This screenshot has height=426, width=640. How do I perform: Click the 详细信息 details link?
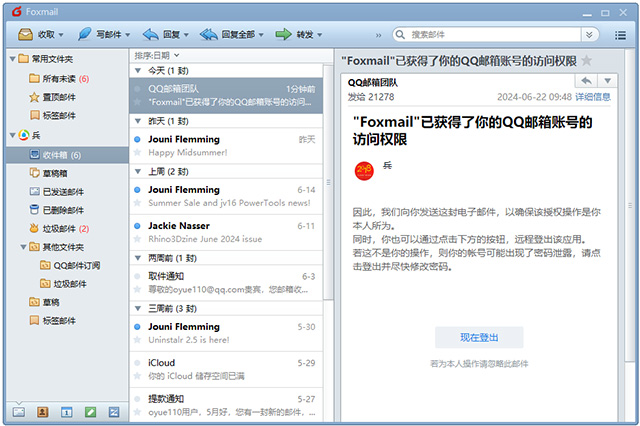click(x=593, y=97)
